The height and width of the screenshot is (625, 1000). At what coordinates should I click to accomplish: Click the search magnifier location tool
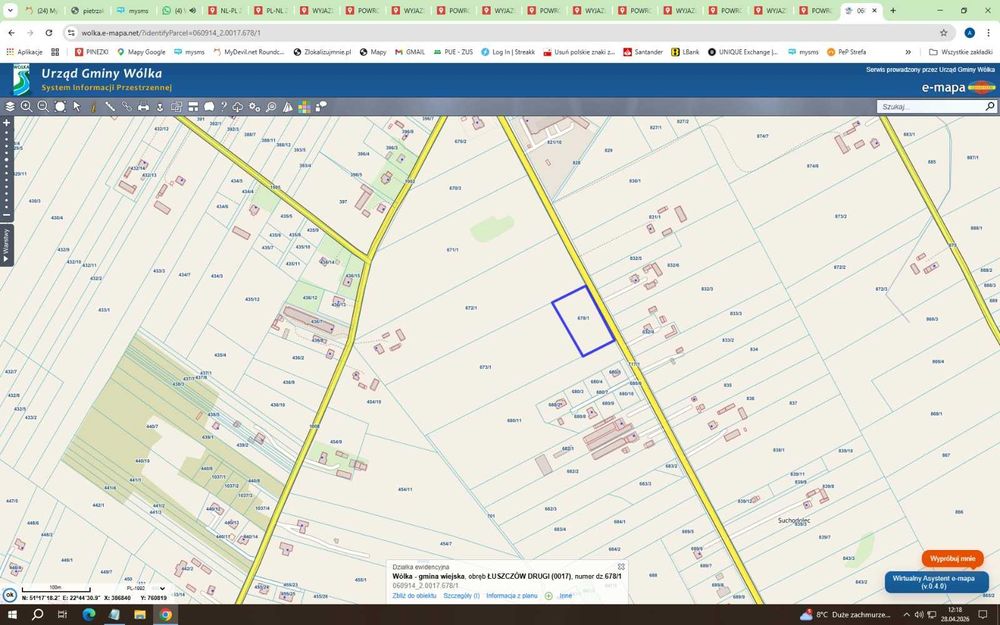pyautogui.click(x=271, y=107)
